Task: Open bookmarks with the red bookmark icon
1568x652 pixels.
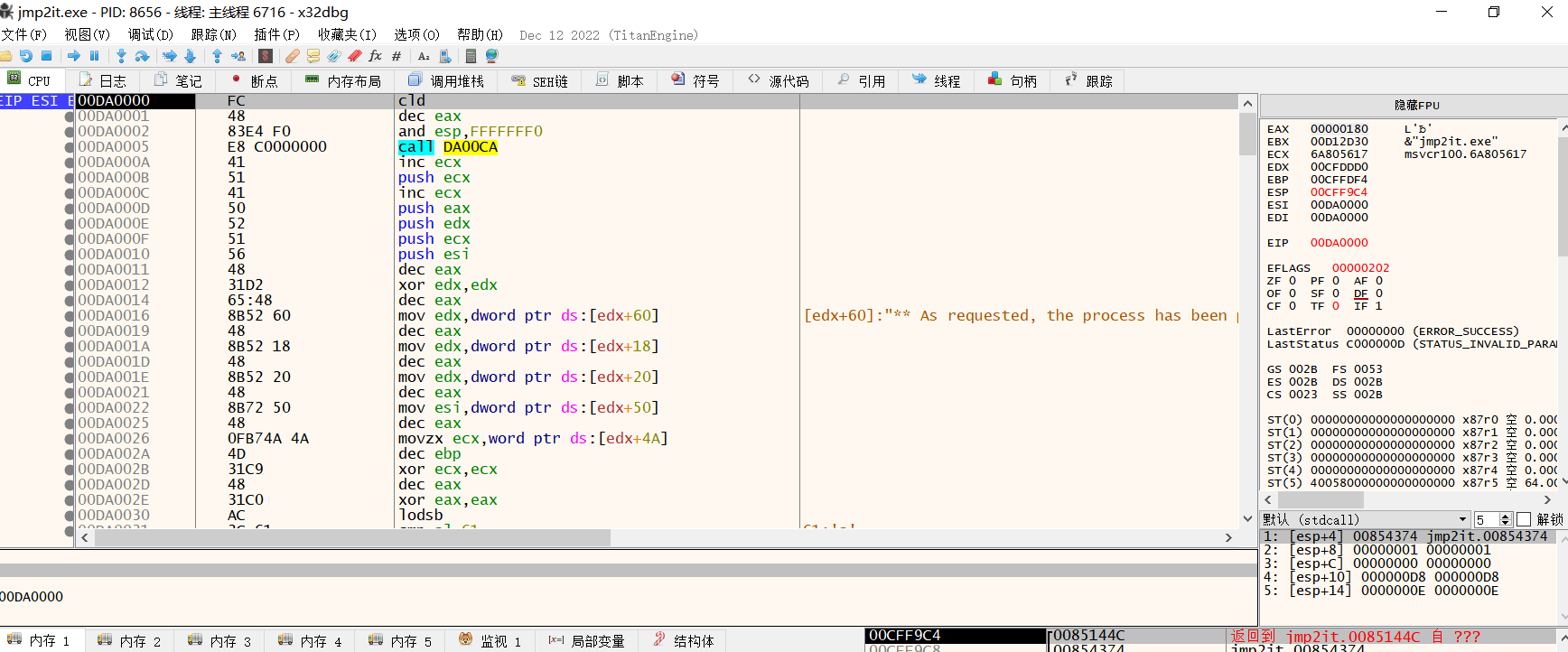Action: (x=354, y=56)
